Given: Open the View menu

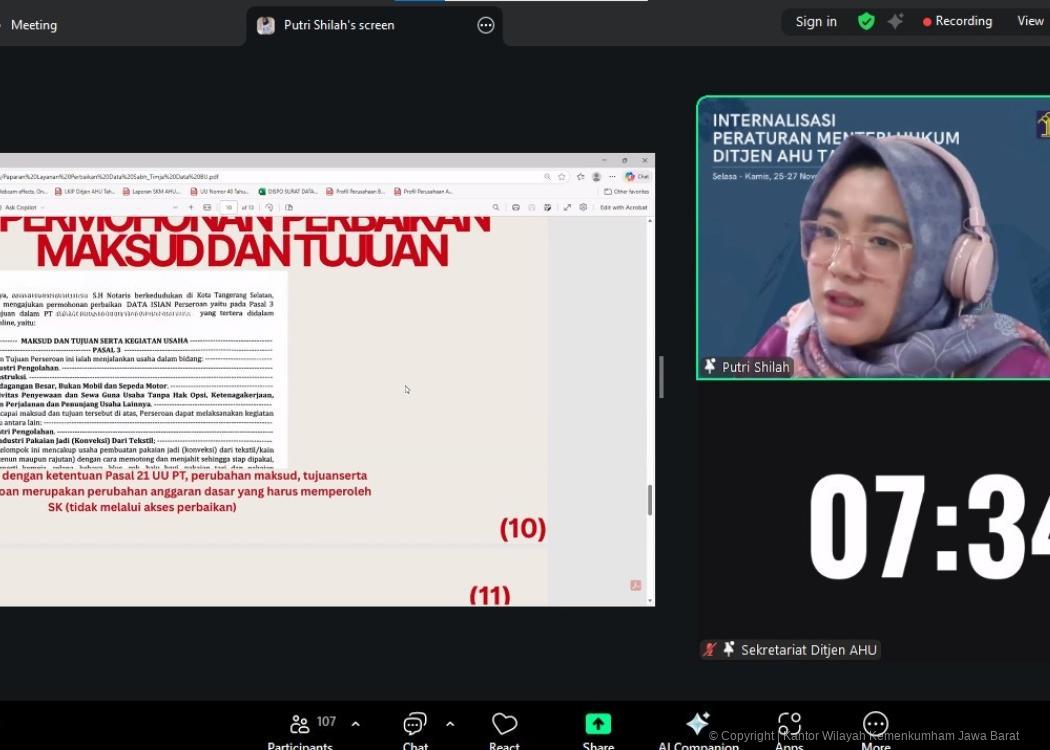Looking at the screenshot, I should (x=1030, y=21).
